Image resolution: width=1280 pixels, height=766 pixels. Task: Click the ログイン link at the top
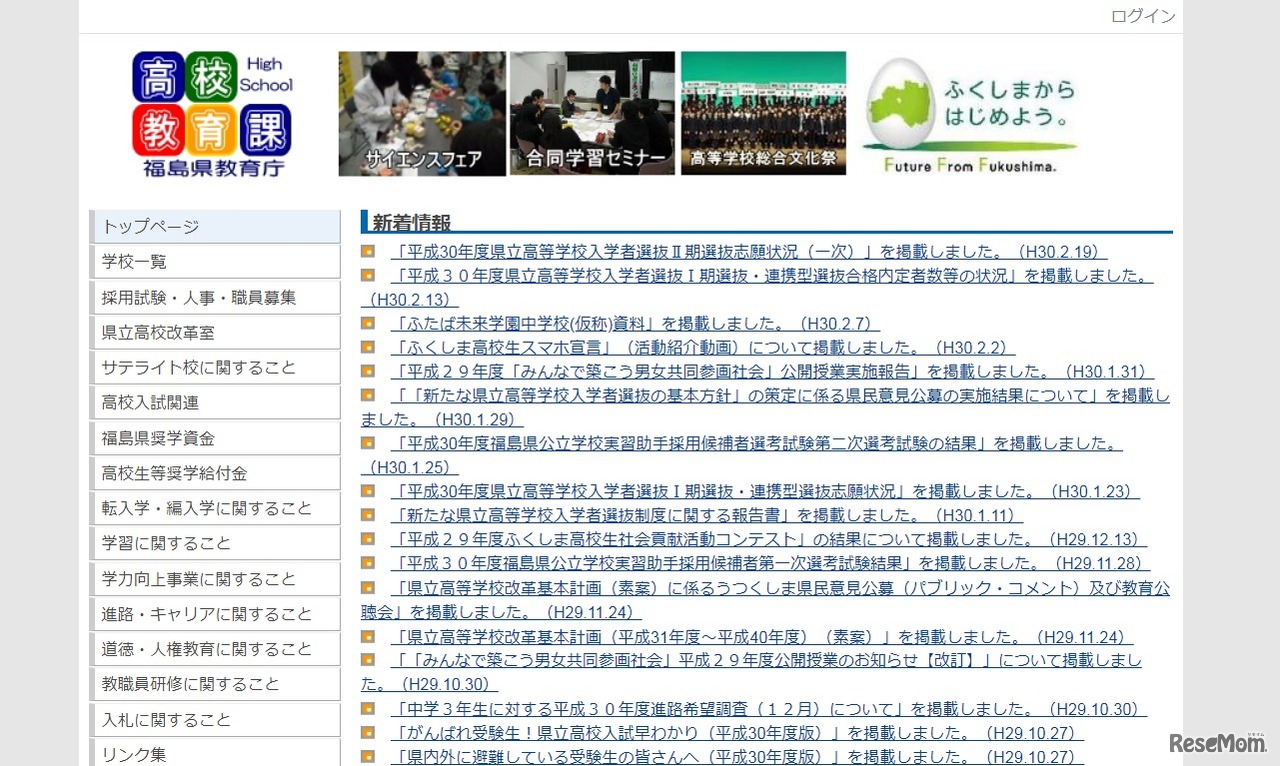[1142, 16]
